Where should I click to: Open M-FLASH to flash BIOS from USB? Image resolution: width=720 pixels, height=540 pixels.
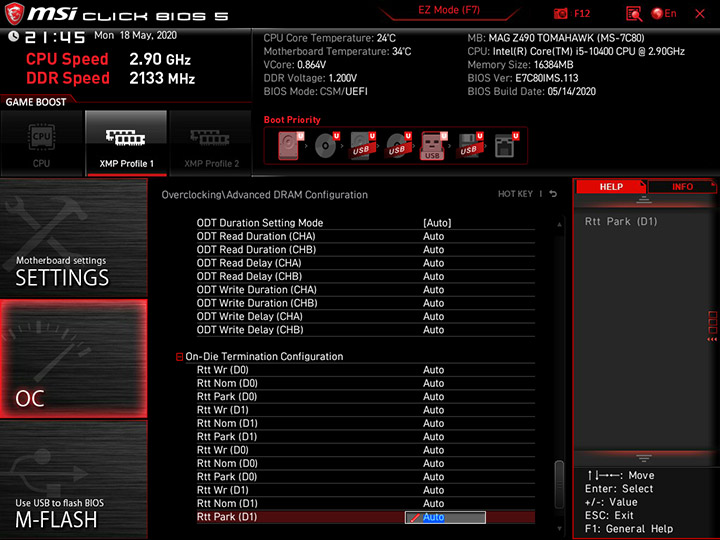pos(73,479)
